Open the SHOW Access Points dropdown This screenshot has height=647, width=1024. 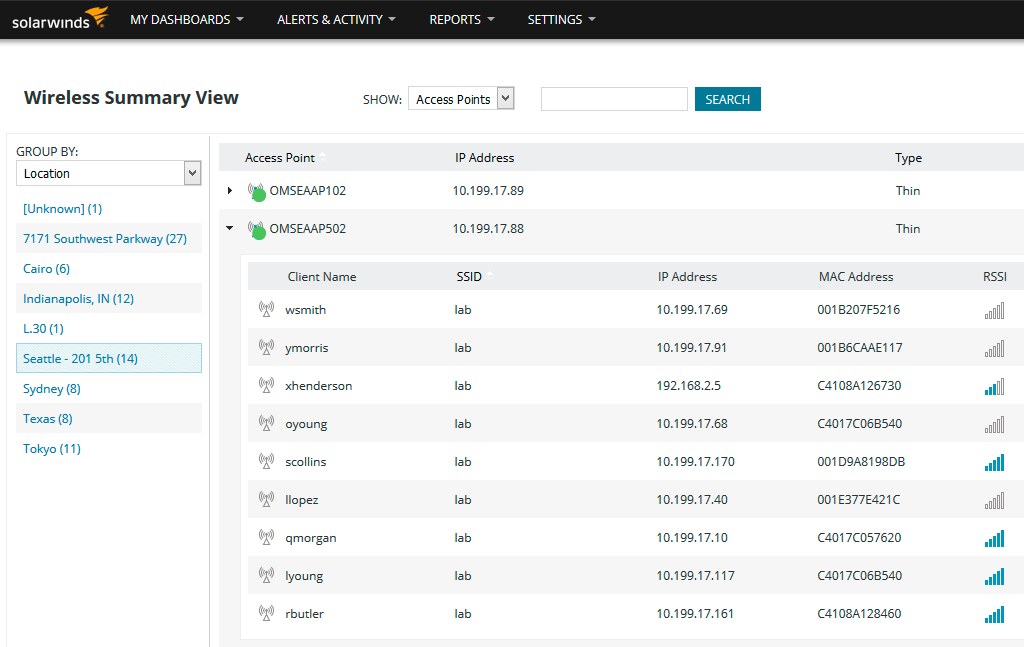[461, 99]
